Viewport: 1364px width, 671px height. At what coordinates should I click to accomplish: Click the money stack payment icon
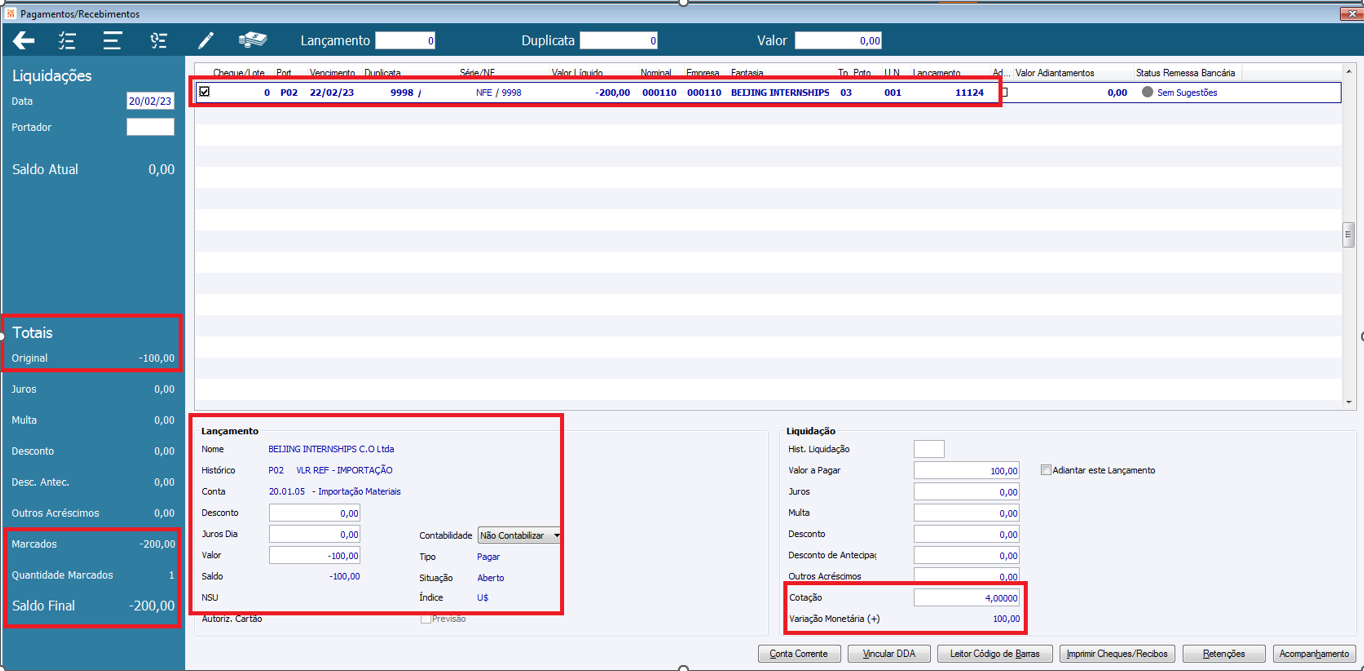click(x=253, y=40)
